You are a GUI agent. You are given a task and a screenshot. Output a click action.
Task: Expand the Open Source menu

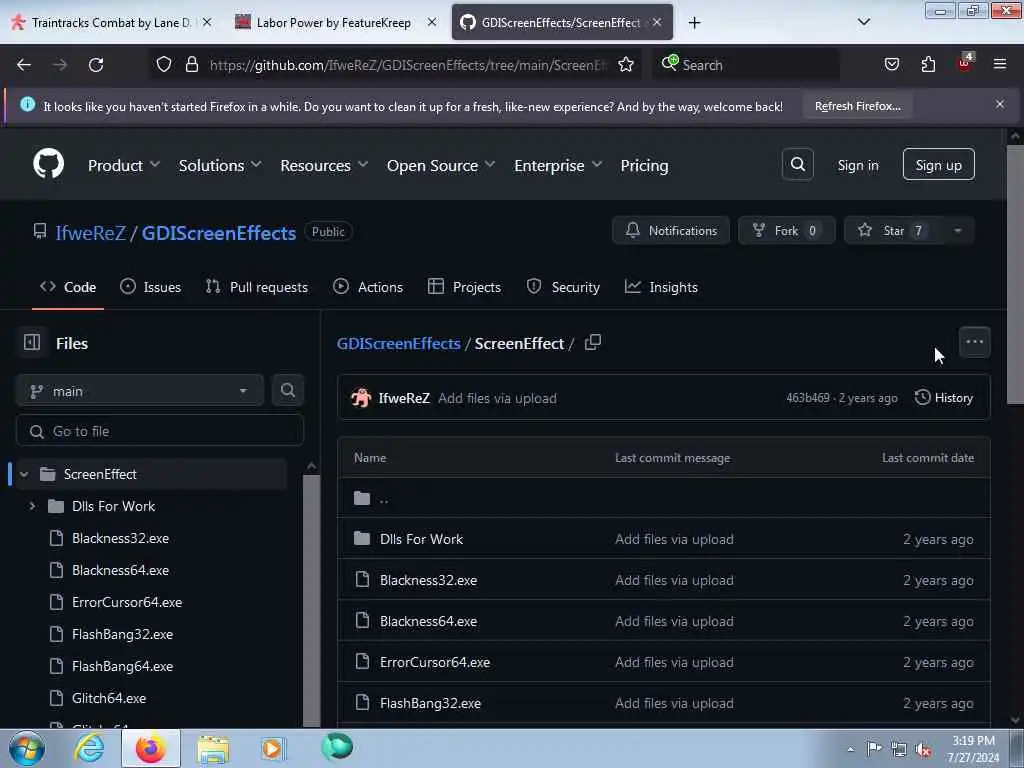tap(441, 165)
